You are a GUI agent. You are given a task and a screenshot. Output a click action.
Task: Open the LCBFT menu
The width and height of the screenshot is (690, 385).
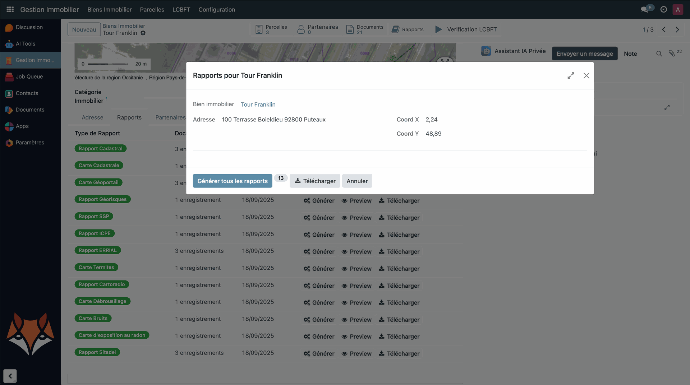click(x=181, y=9)
